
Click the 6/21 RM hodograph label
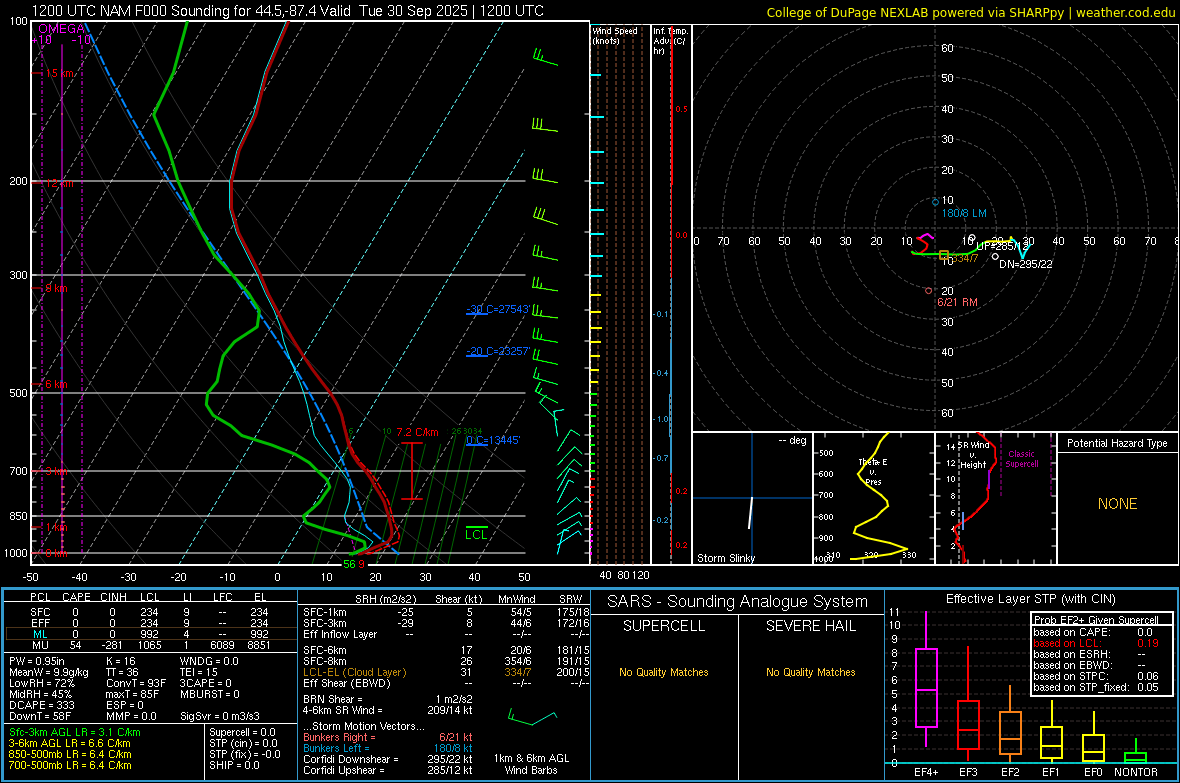(x=957, y=302)
